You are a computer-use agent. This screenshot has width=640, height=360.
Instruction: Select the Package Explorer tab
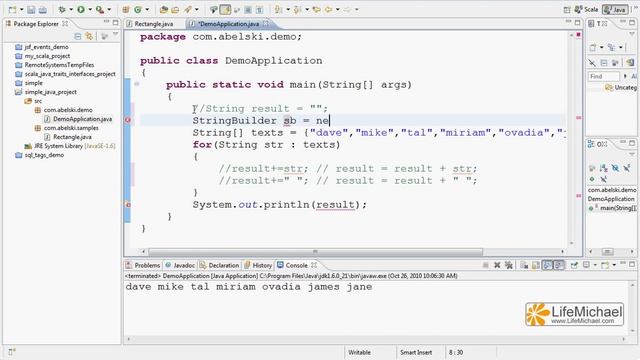(36, 24)
